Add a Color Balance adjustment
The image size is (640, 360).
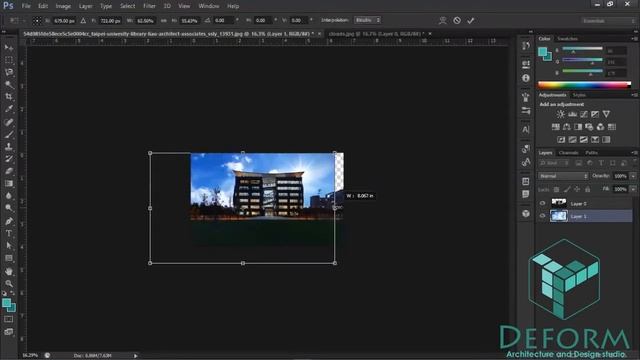[567, 127]
